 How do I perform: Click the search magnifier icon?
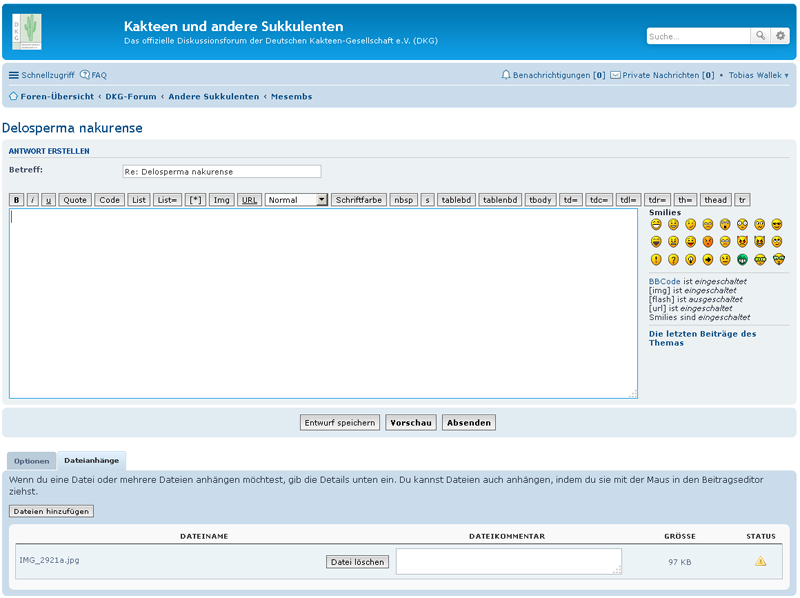(761, 36)
